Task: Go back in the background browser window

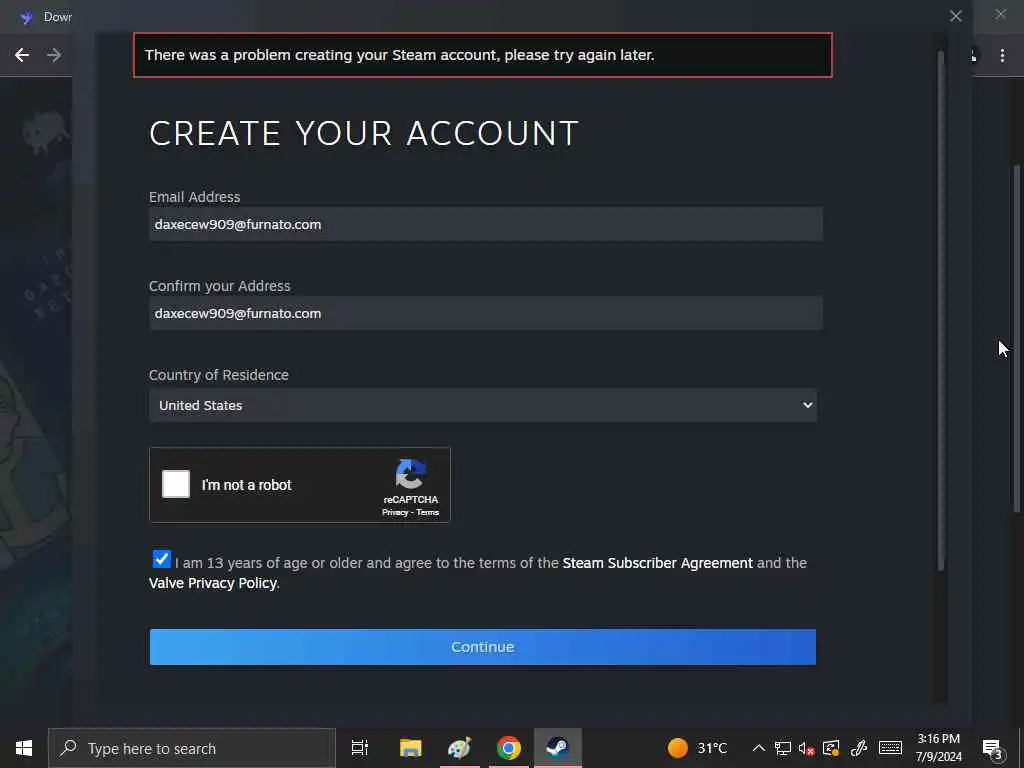Action: (x=22, y=55)
